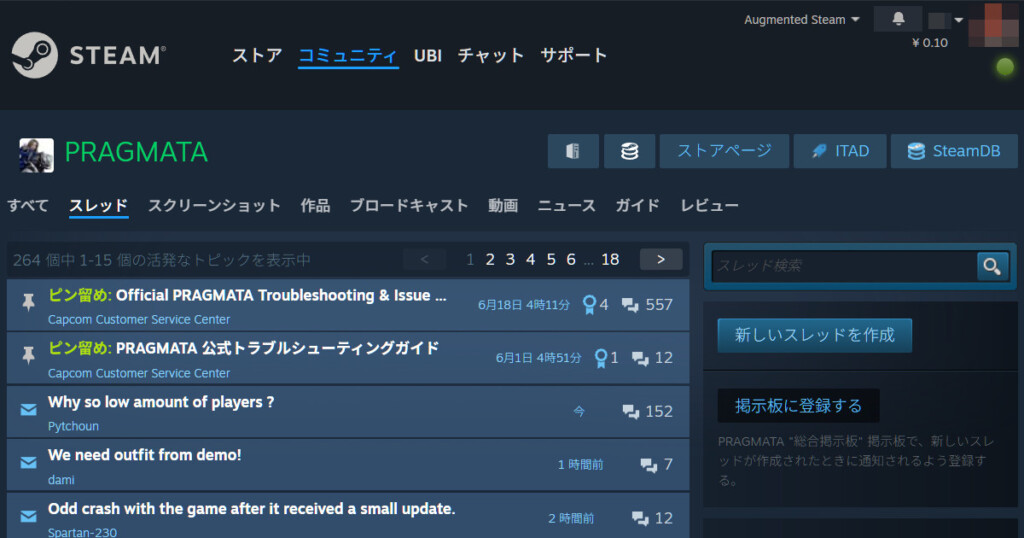Image resolution: width=1024 pixels, height=538 pixels.
Task: Click the PRAGMATA game thumbnail
Action: click(36, 155)
